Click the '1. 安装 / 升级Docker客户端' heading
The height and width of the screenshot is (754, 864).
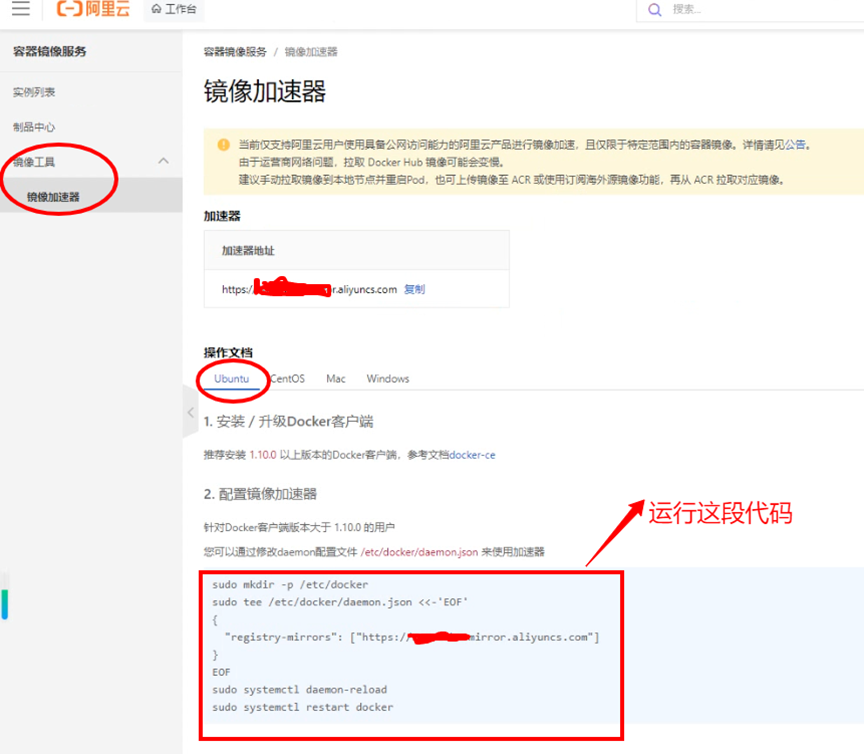pyautogui.click(x=288, y=422)
